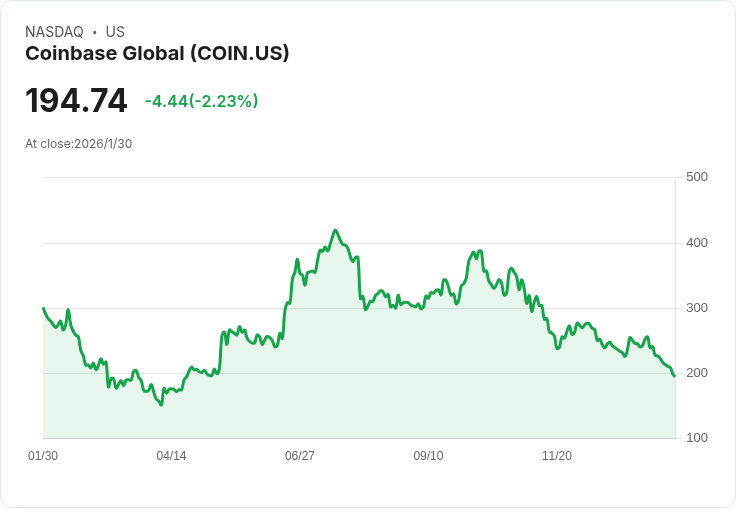
Task: Click the 100 y-axis price label
Action: coord(697,438)
